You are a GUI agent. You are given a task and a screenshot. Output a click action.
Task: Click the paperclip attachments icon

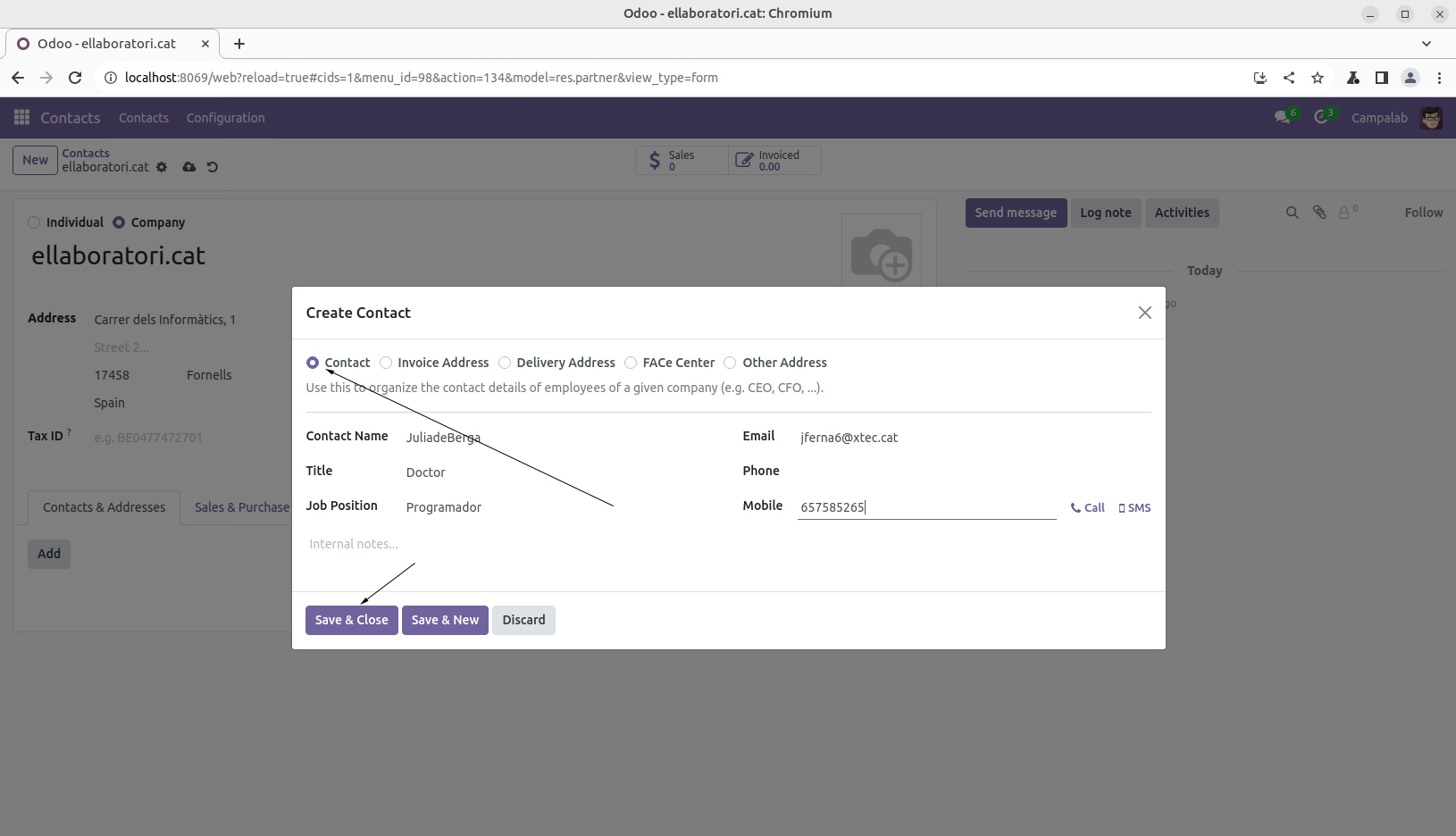pos(1319,213)
